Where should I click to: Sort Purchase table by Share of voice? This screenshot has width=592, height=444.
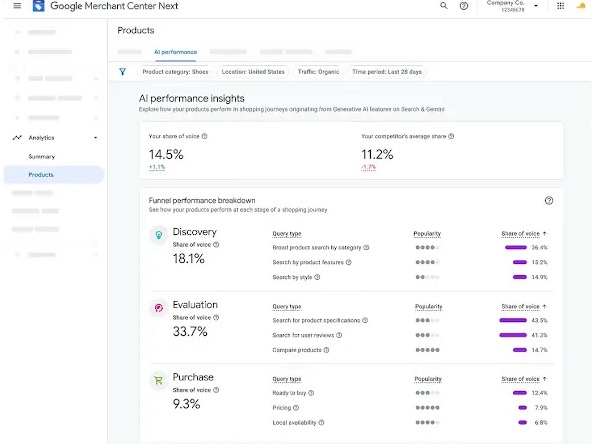pyautogui.click(x=524, y=379)
